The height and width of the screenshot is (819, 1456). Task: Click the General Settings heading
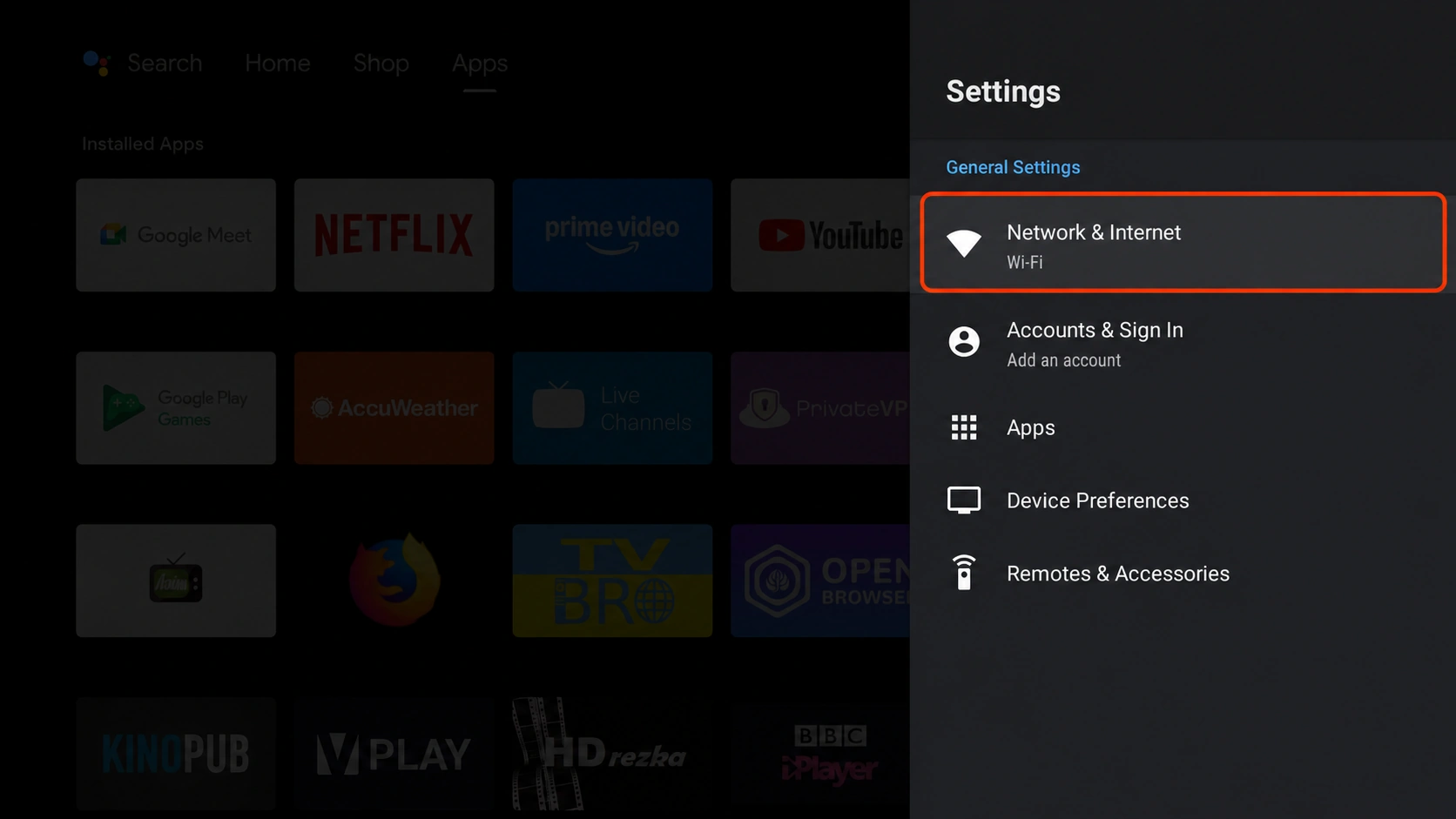[x=1013, y=167]
